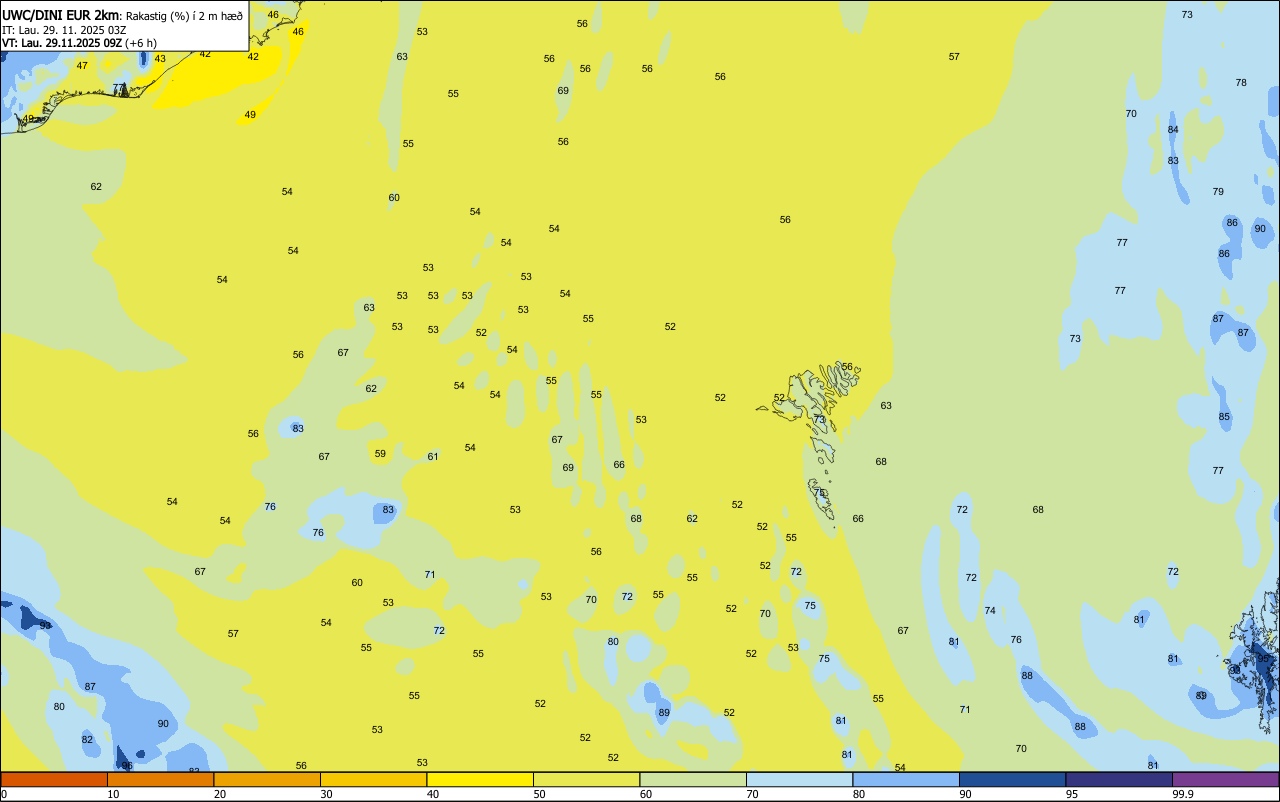Click the '99.9' legend scale label
The width and height of the screenshot is (1280, 802).
click(1183, 794)
